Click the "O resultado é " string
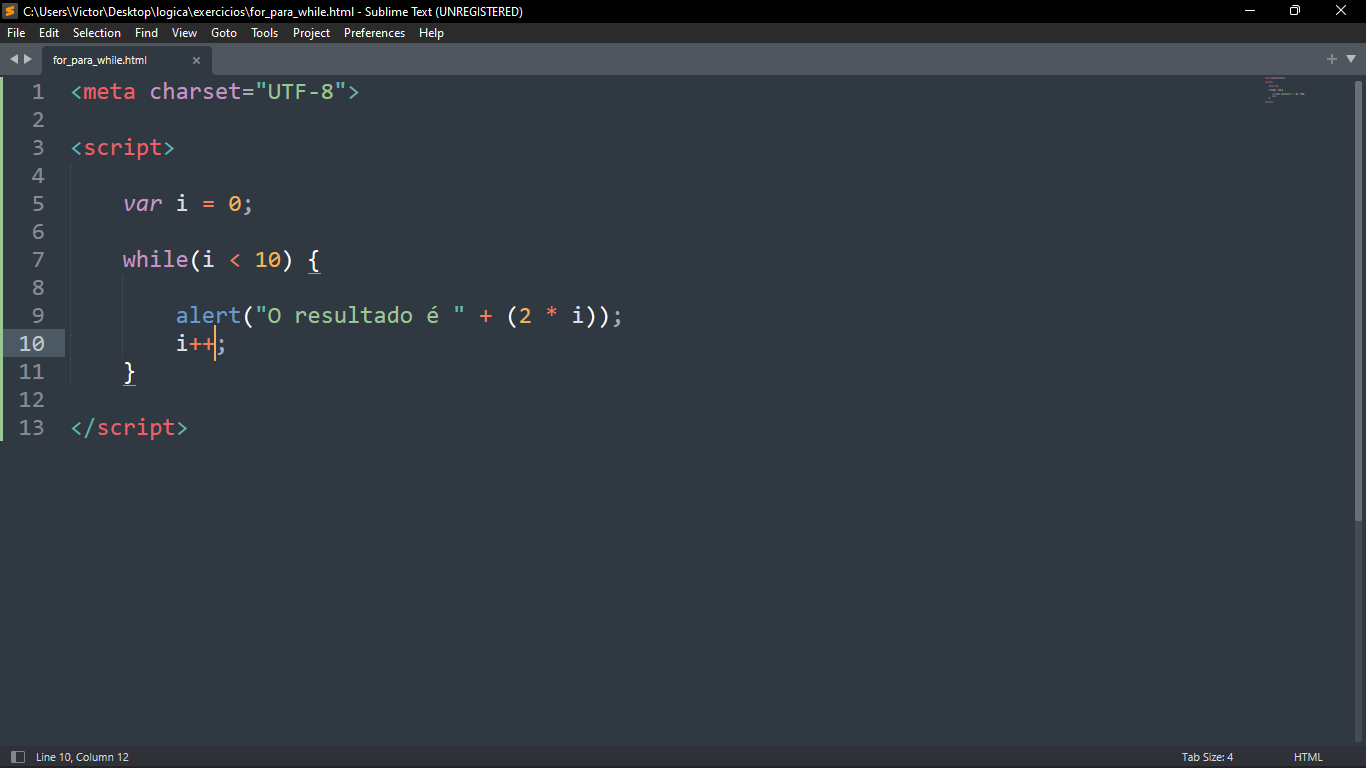 tap(360, 316)
